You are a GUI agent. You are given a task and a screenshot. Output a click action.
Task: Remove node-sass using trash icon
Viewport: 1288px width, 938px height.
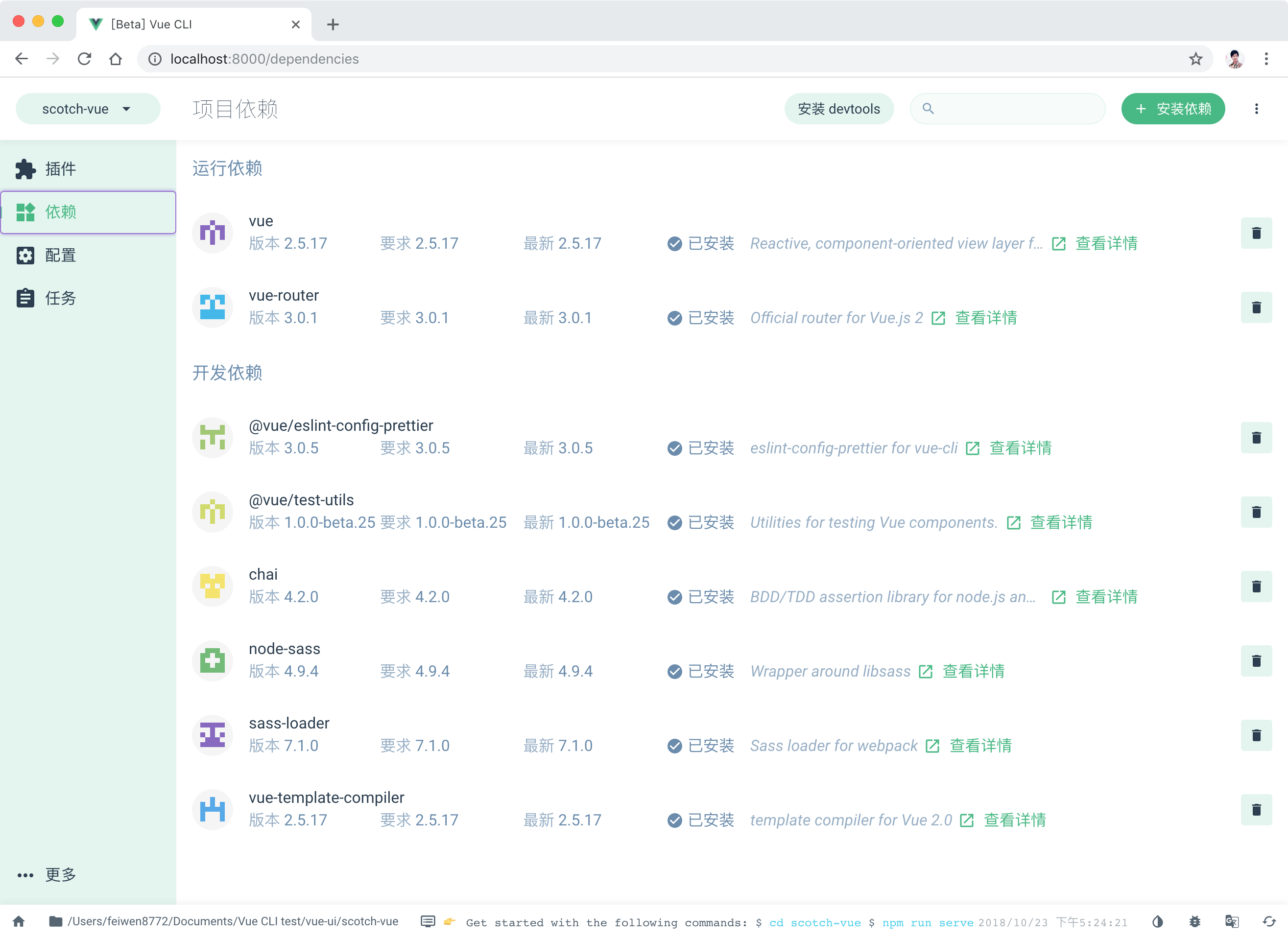click(1256, 661)
